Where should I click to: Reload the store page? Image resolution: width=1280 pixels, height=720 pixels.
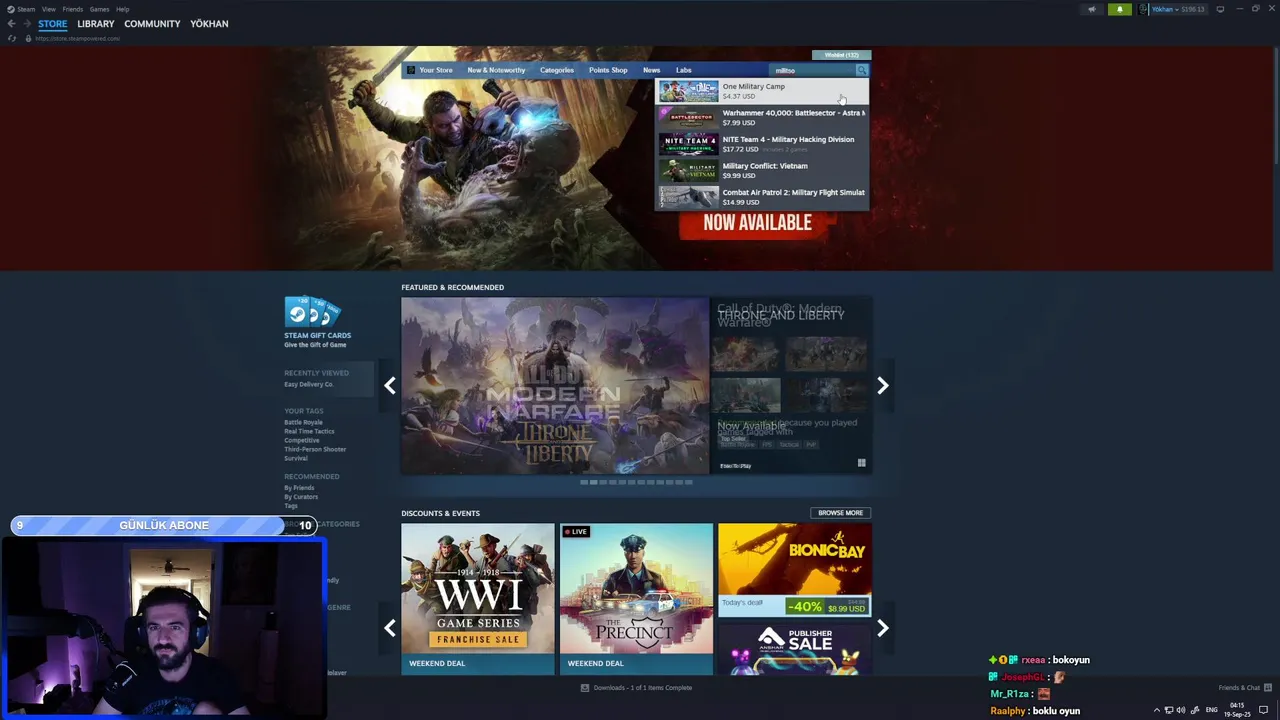click(12, 38)
